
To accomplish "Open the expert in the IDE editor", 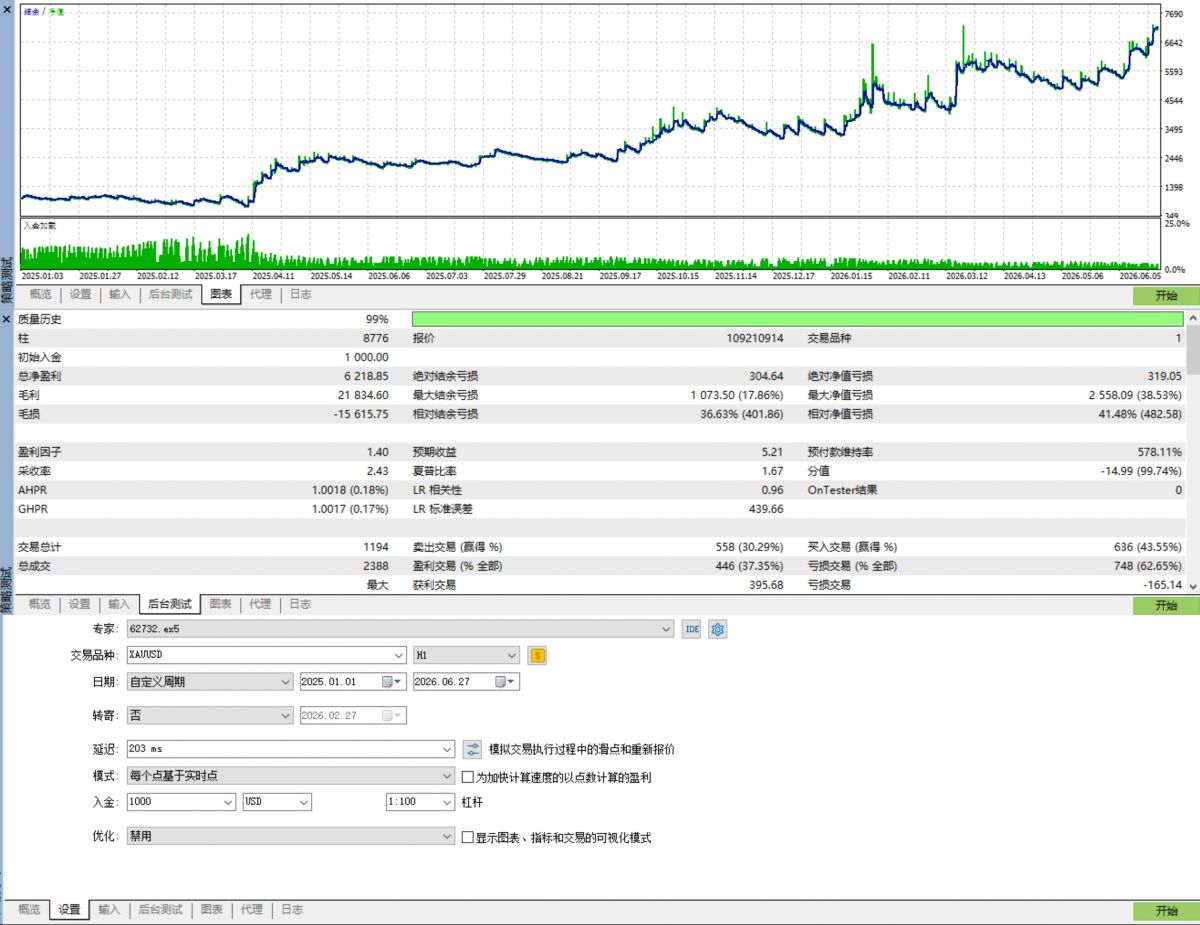I will pos(691,629).
